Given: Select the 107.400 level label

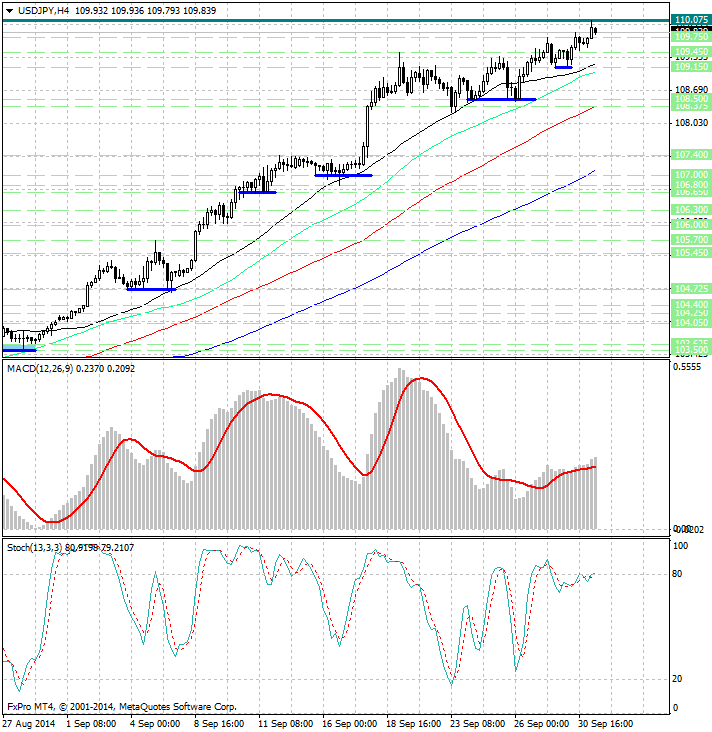Looking at the screenshot, I should [x=691, y=155].
